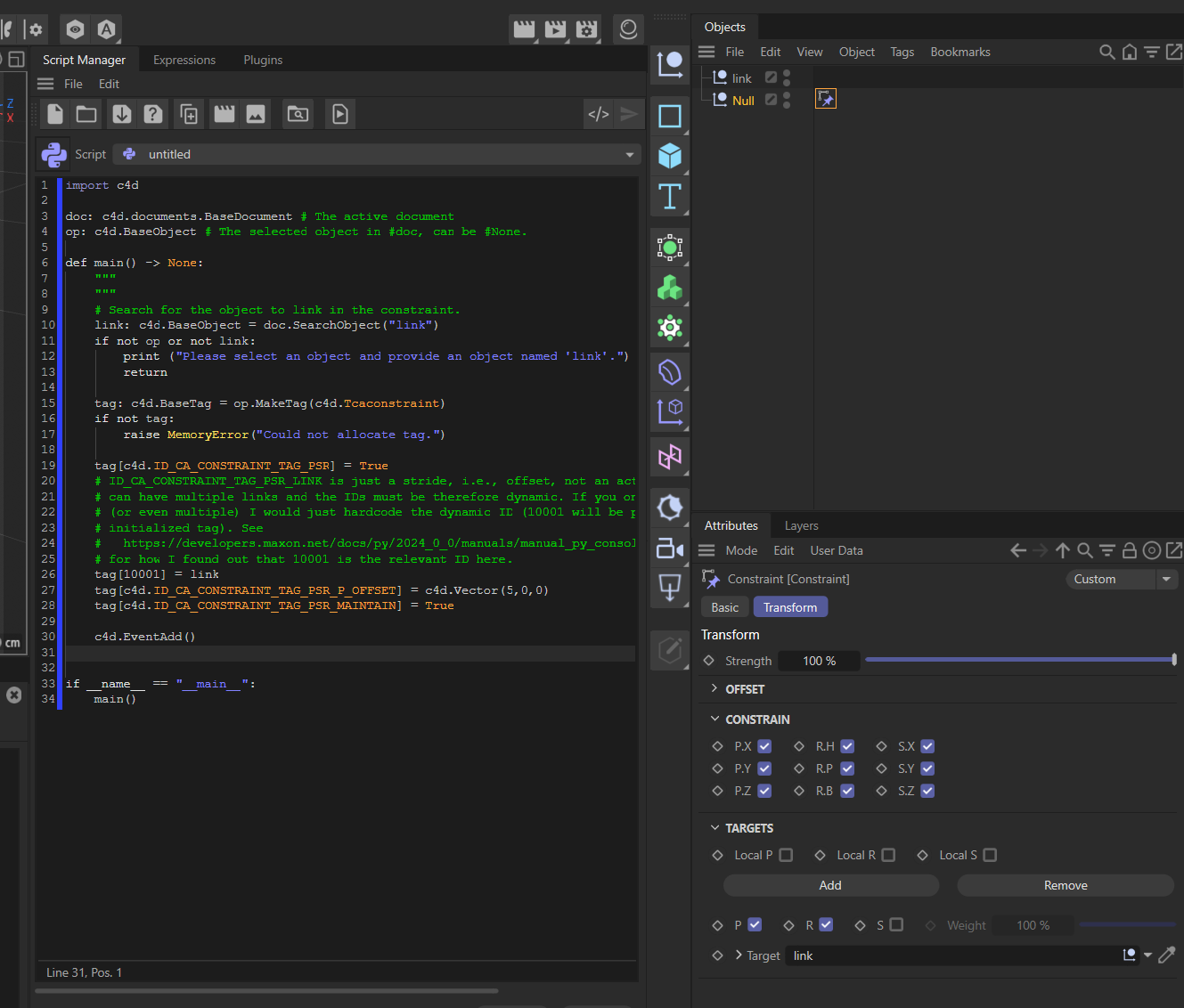Open the Layers tab

(801, 525)
